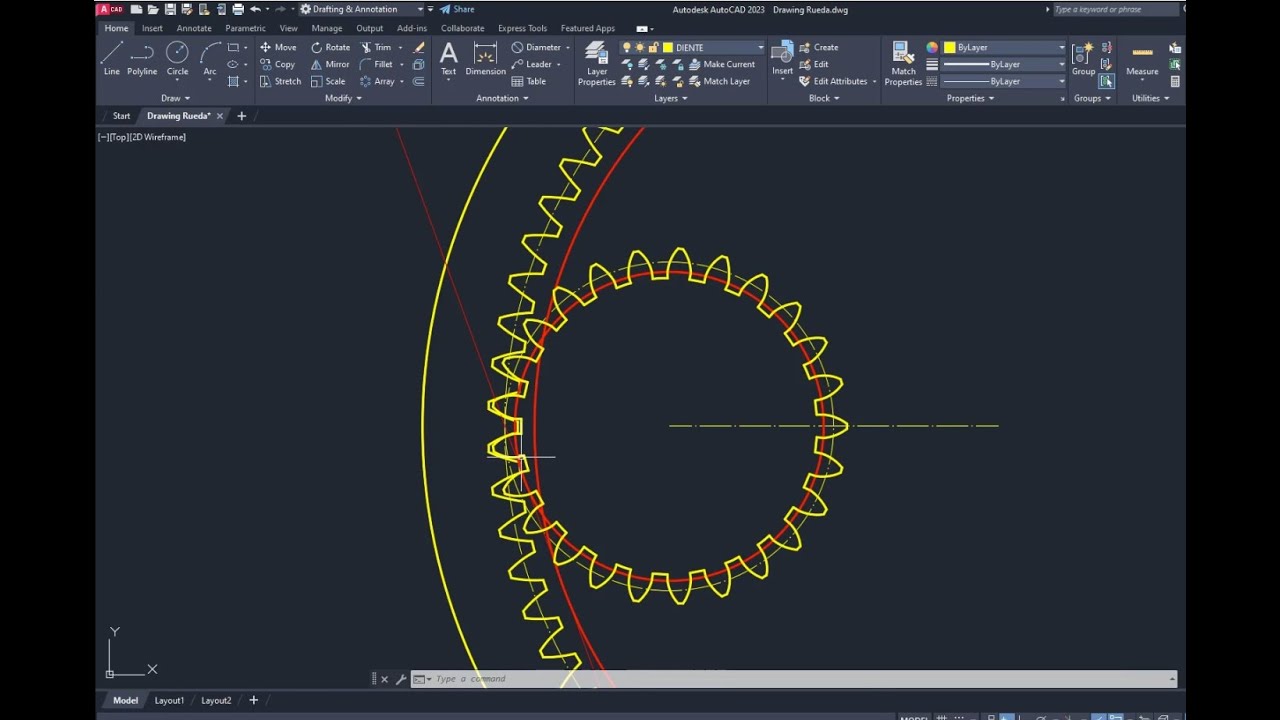
Task: Choose the Stretch command
Action: pyautogui.click(x=280, y=81)
